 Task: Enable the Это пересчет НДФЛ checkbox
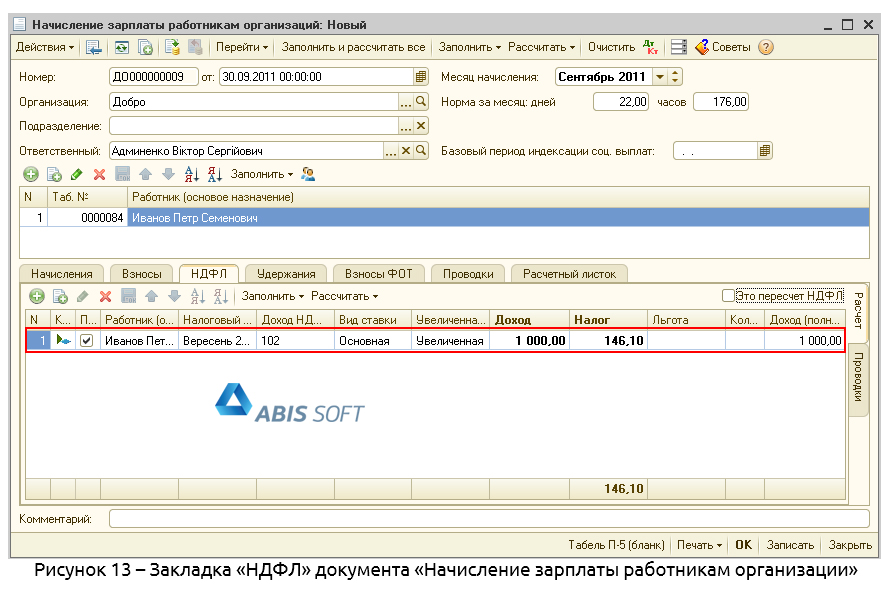coord(728,295)
